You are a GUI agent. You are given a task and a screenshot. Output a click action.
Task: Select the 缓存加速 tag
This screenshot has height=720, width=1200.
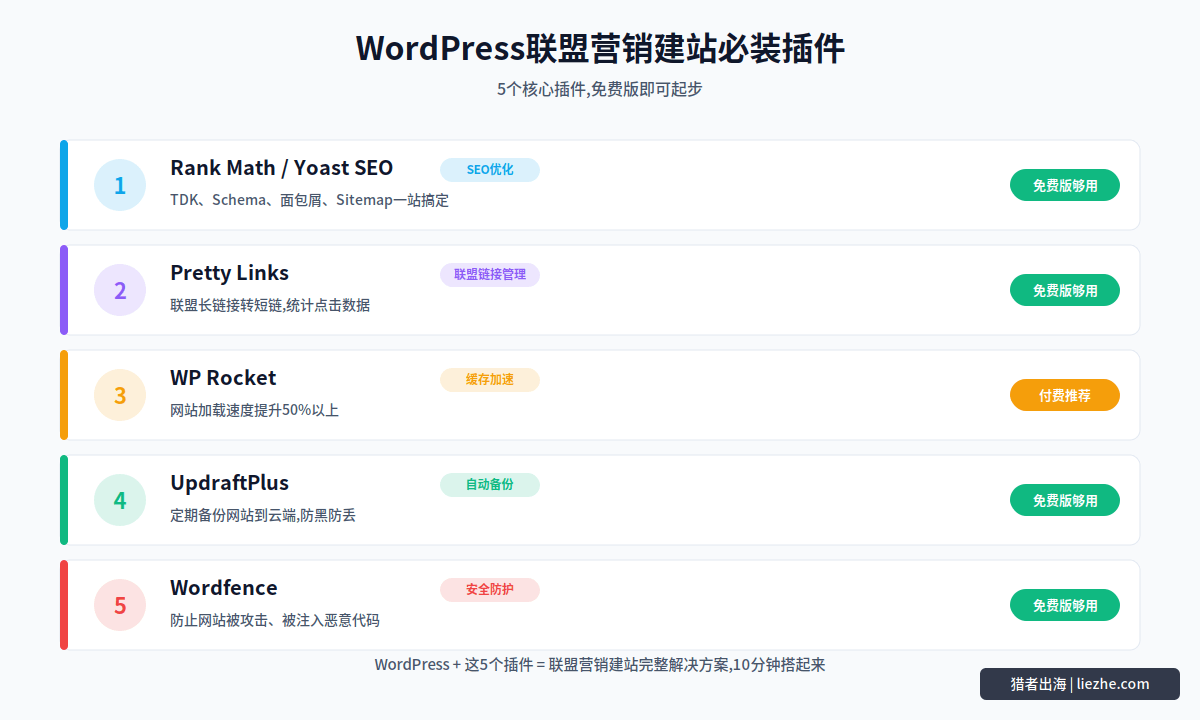(490, 380)
